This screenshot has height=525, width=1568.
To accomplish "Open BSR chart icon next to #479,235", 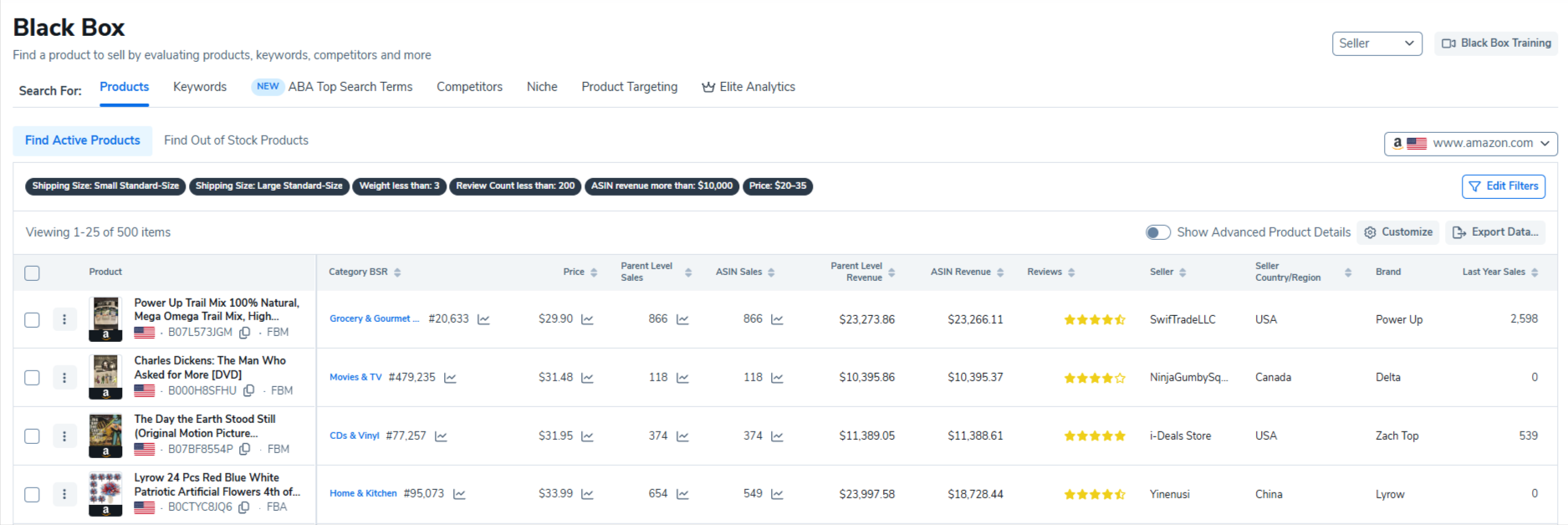I will click(x=450, y=378).
